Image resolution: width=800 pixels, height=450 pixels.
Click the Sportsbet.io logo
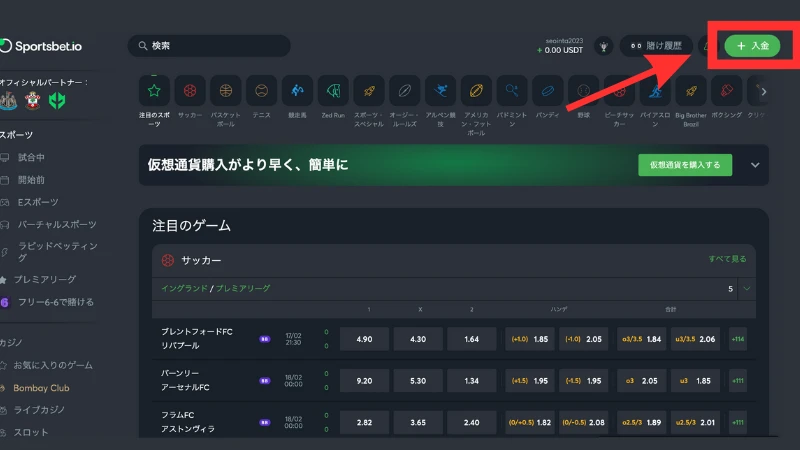41,46
